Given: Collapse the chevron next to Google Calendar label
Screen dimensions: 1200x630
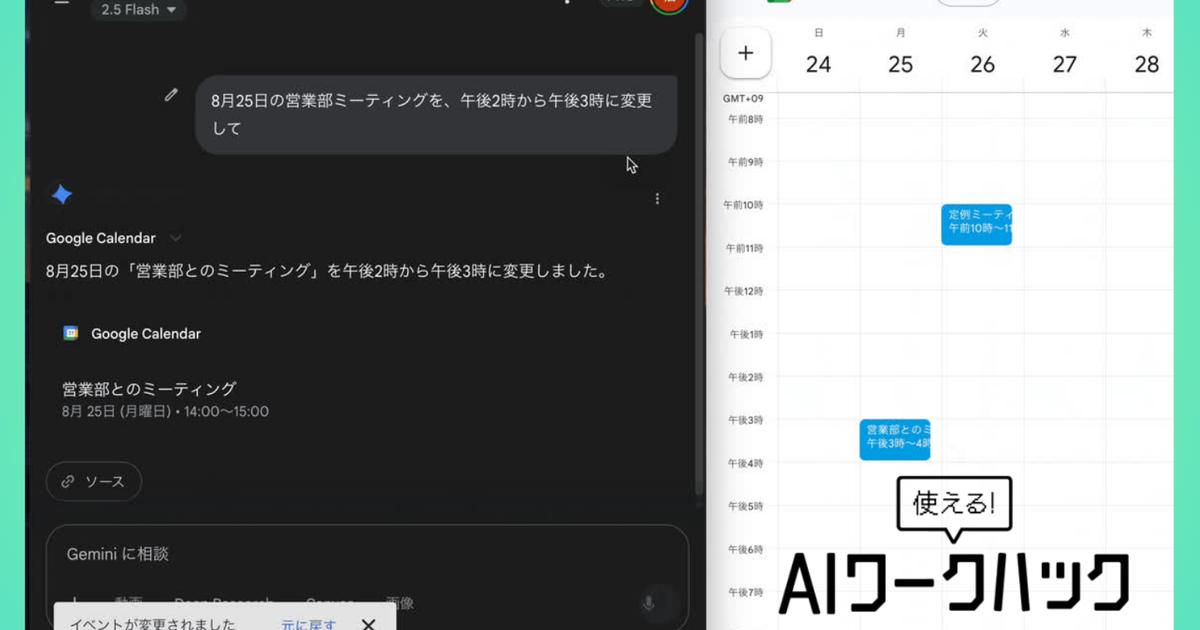Looking at the screenshot, I should coord(176,238).
